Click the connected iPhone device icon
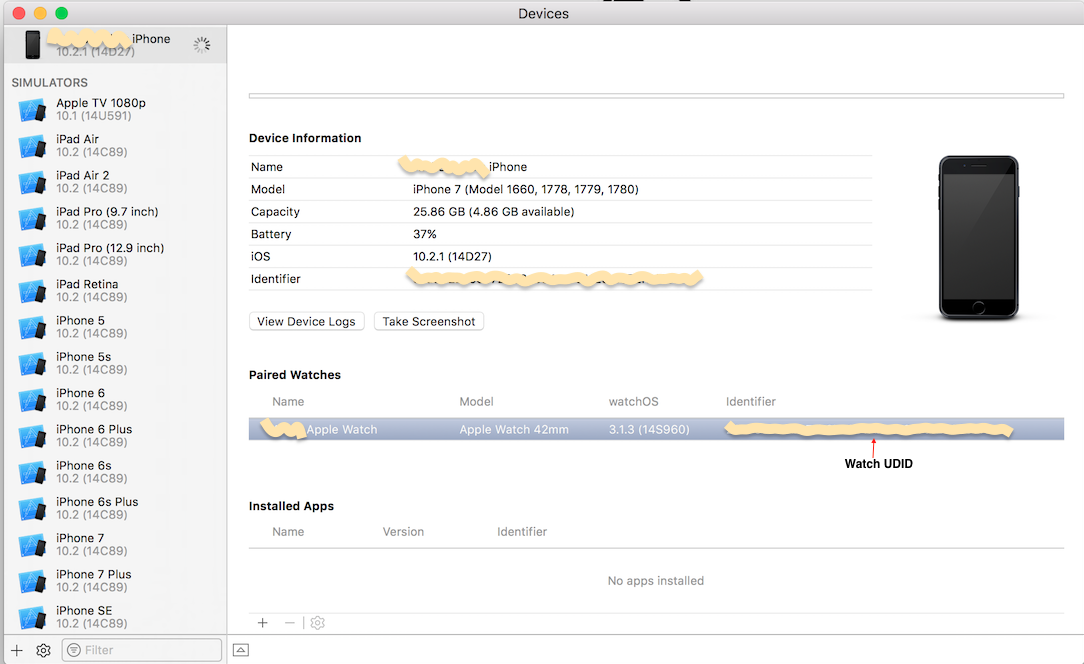Viewport: 1084px width, 664px height. pyautogui.click(x=32, y=44)
